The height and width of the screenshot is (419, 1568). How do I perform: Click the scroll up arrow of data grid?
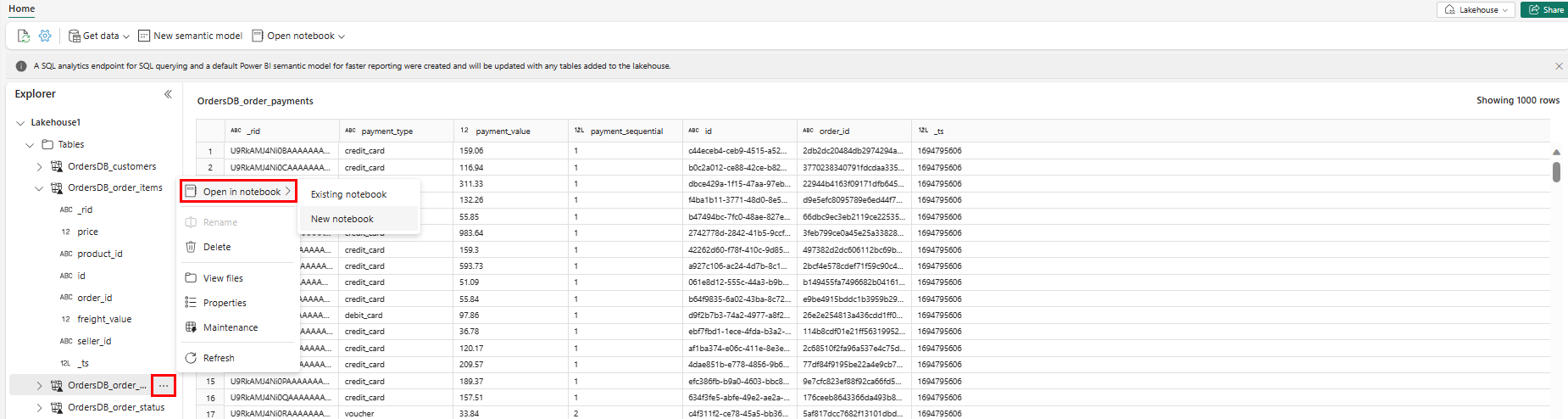tap(1556, 152)
